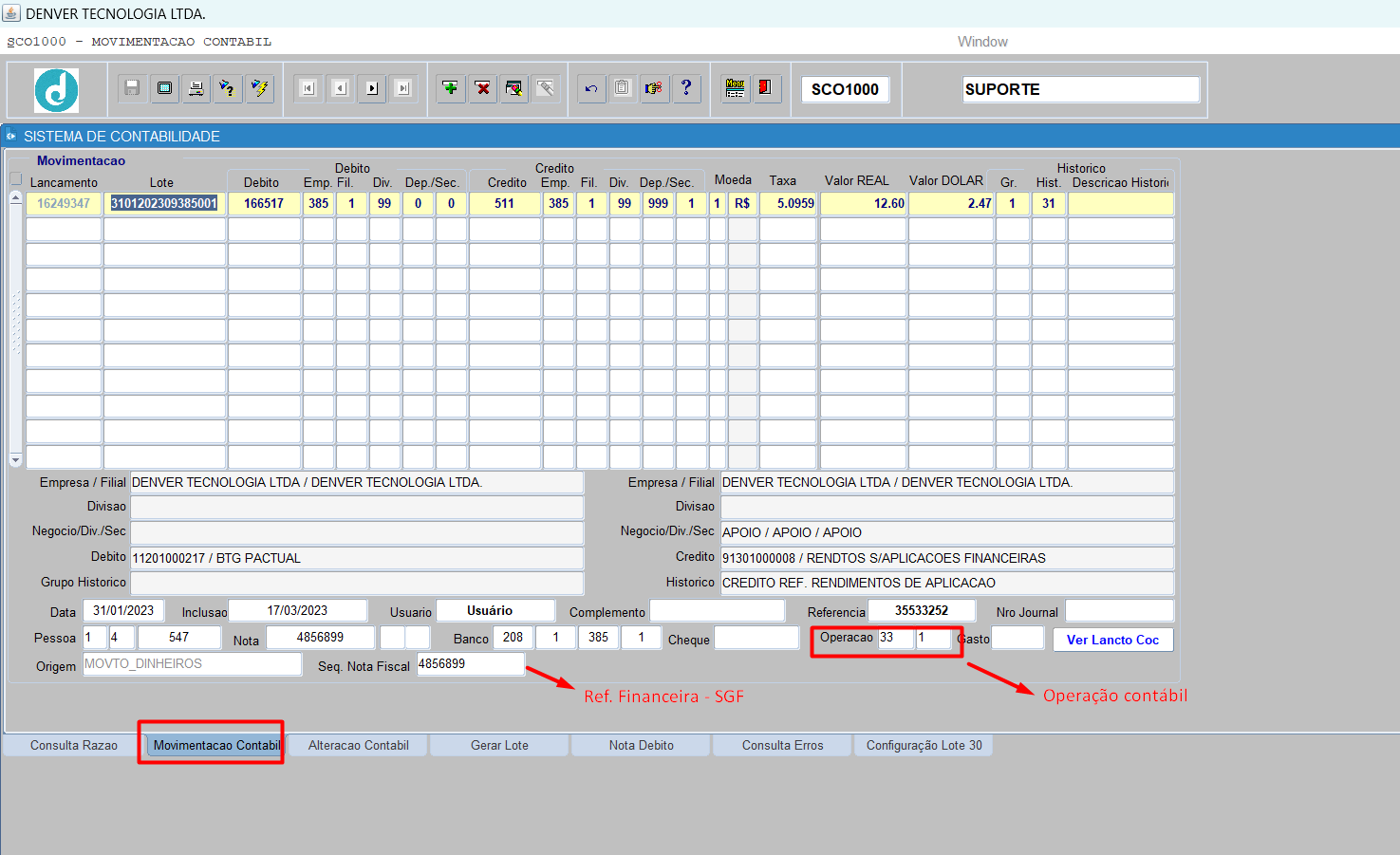Screen dimensions: 1400x855
Task: Open the Menu toolbar icon
Action: [x=735, y=88]
